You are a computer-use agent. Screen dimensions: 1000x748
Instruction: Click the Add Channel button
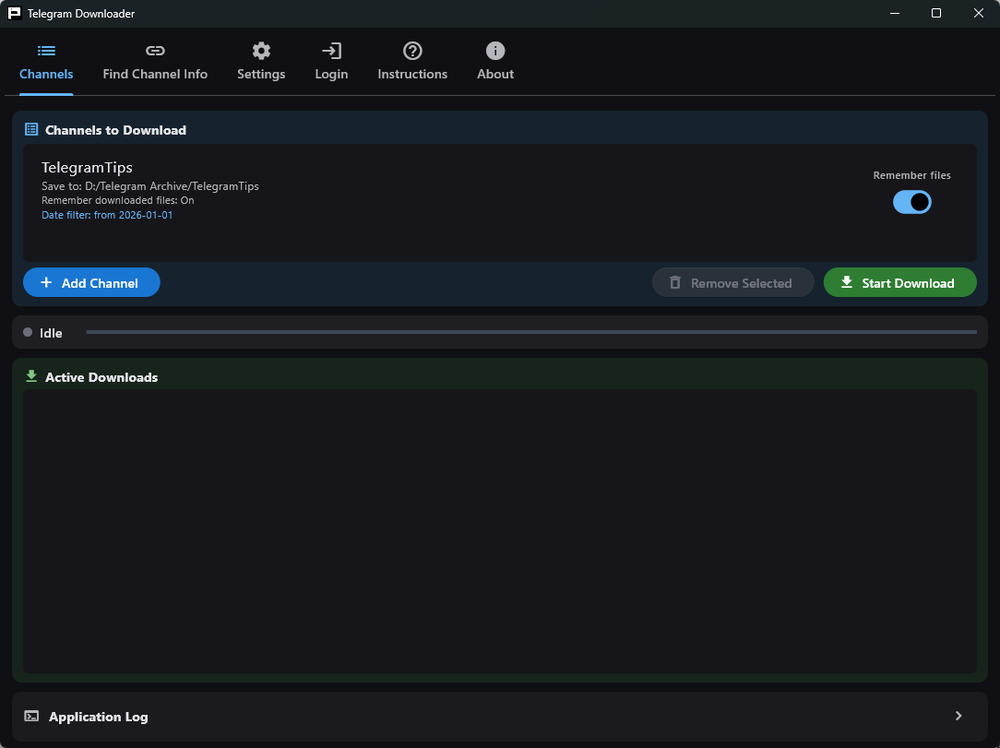click(91, 282)
